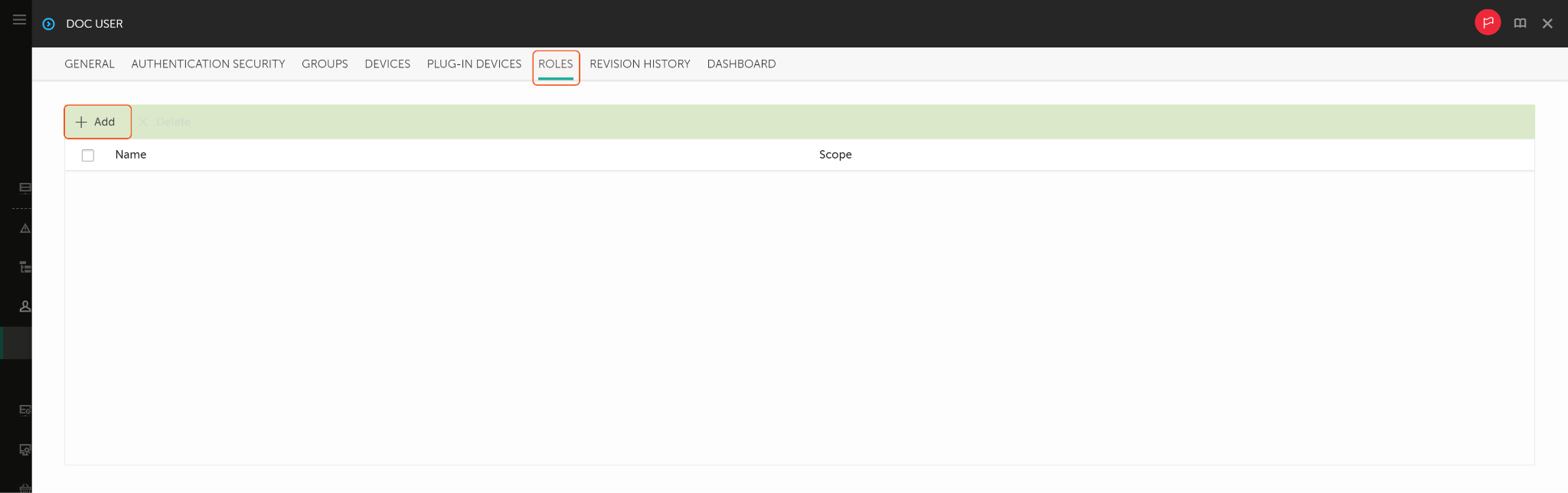Viewport: 1568px width, 493px height.
Task: Open the user silhouette sidebar icon
Action: (x=24, y=306)
